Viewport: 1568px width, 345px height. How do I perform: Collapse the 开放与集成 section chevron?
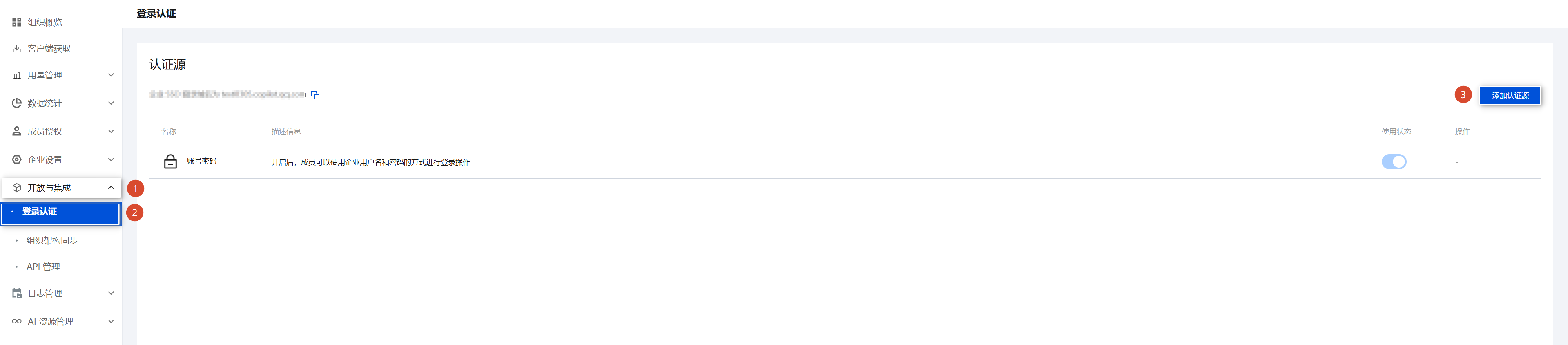(111, 188)
